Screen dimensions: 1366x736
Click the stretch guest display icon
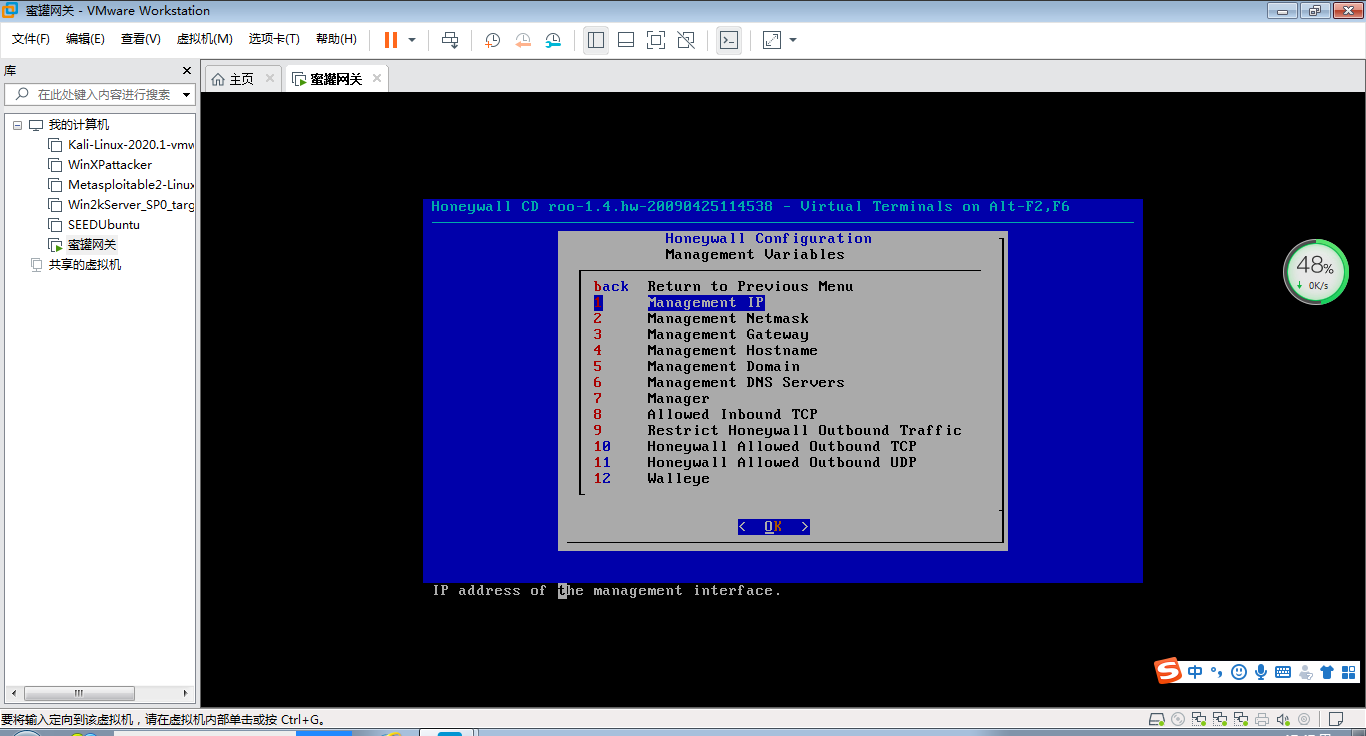click(x=771, y=40)
